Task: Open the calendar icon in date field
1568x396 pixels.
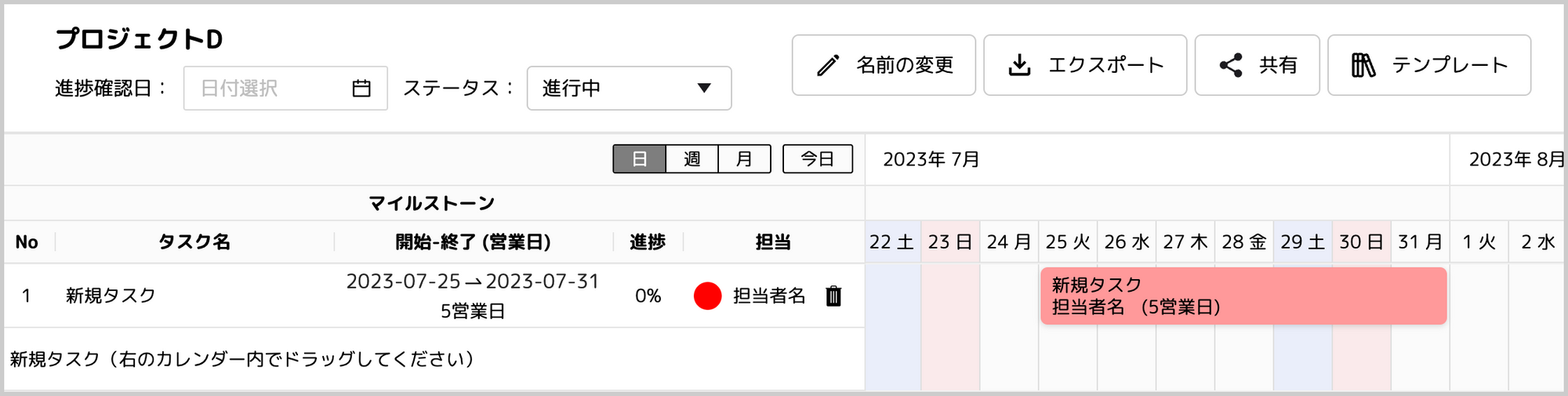Action: click(361, 88)
